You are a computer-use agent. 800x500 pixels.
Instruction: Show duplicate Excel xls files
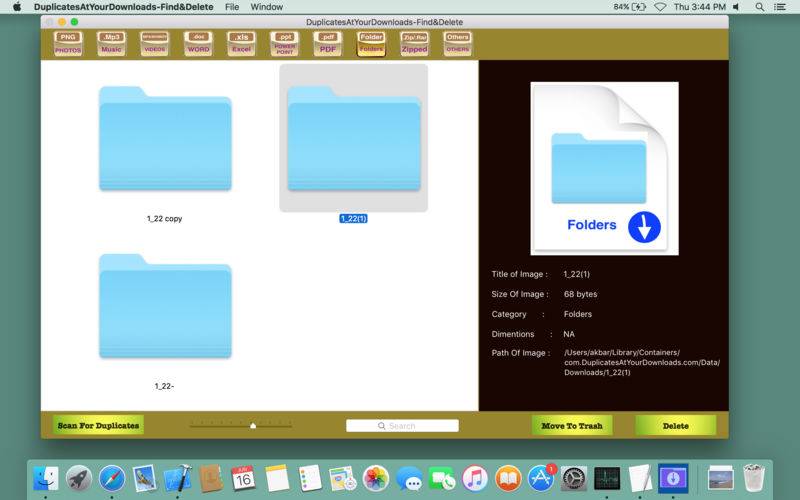pos(241,43)
